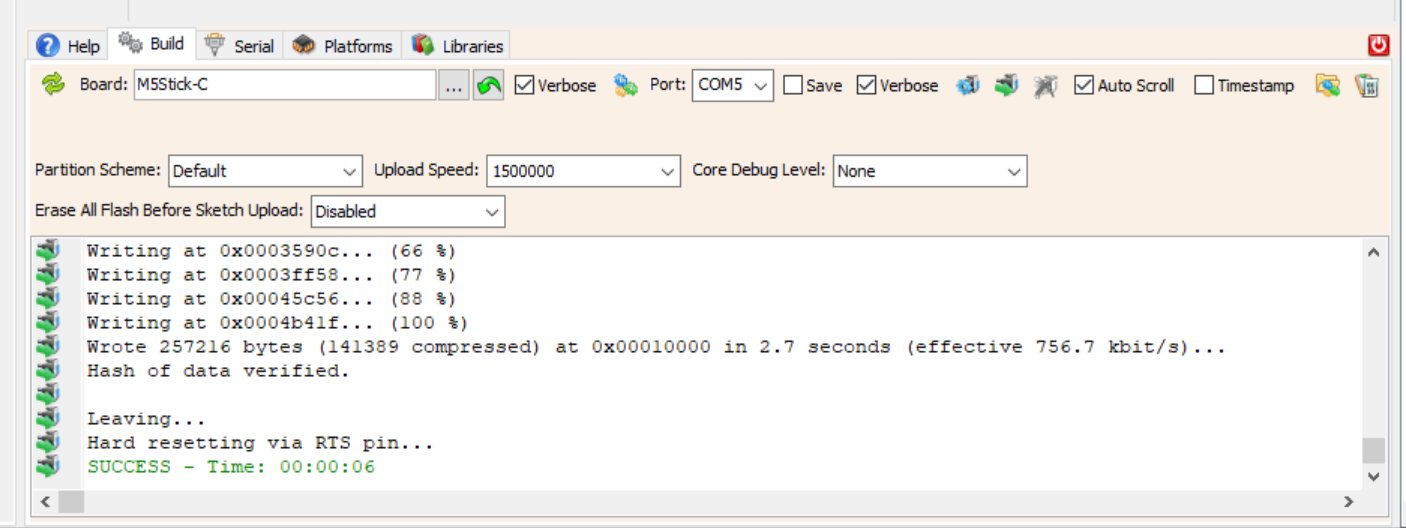Click the green back arrow button beside Board field
Image resolution: width=1406 pixels, height=528 pixels.
[488, 85]
